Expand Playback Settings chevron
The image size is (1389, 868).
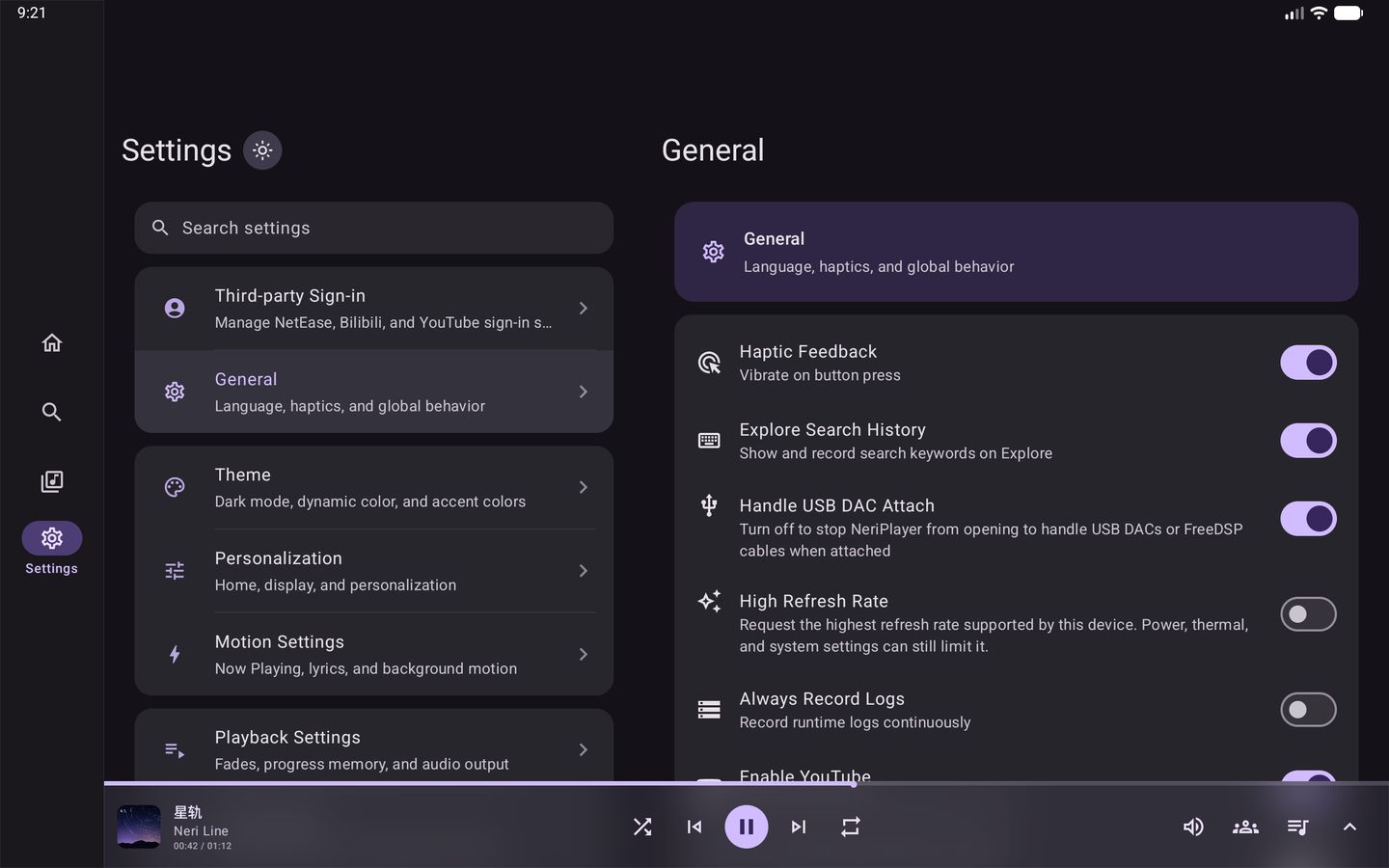(x=583, y=749)
